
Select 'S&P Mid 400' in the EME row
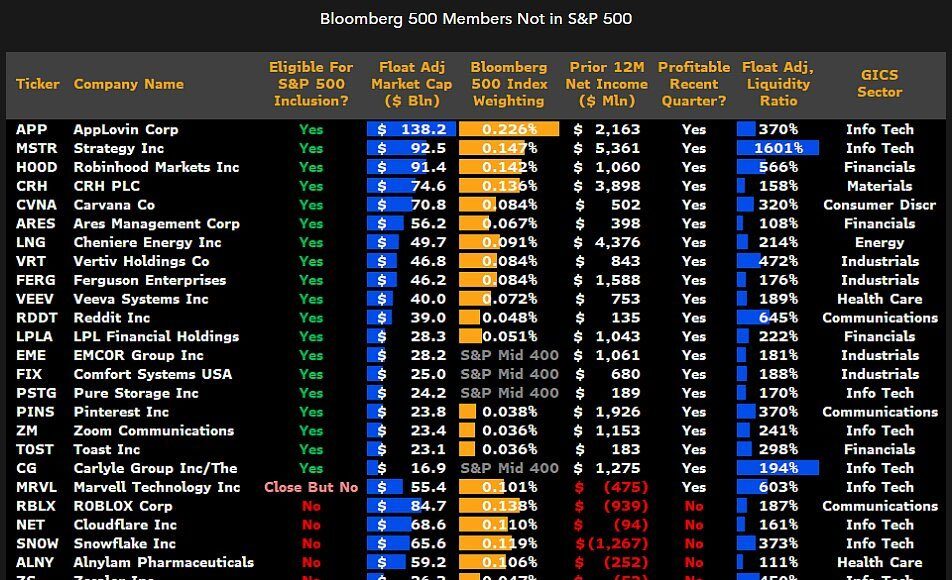pyautogui.click(x=509, y=355)
